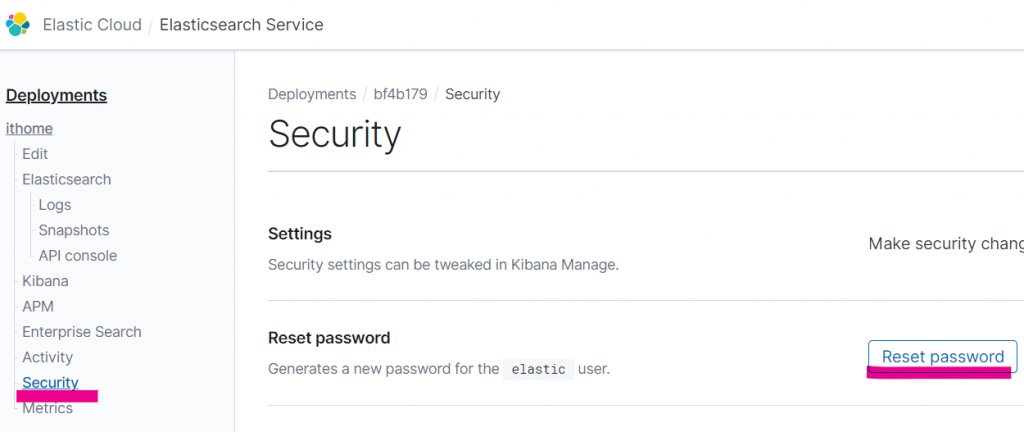Open the Deployments sidebar heading
Screen dimensions: 1024x432
(x=56, y=96)
